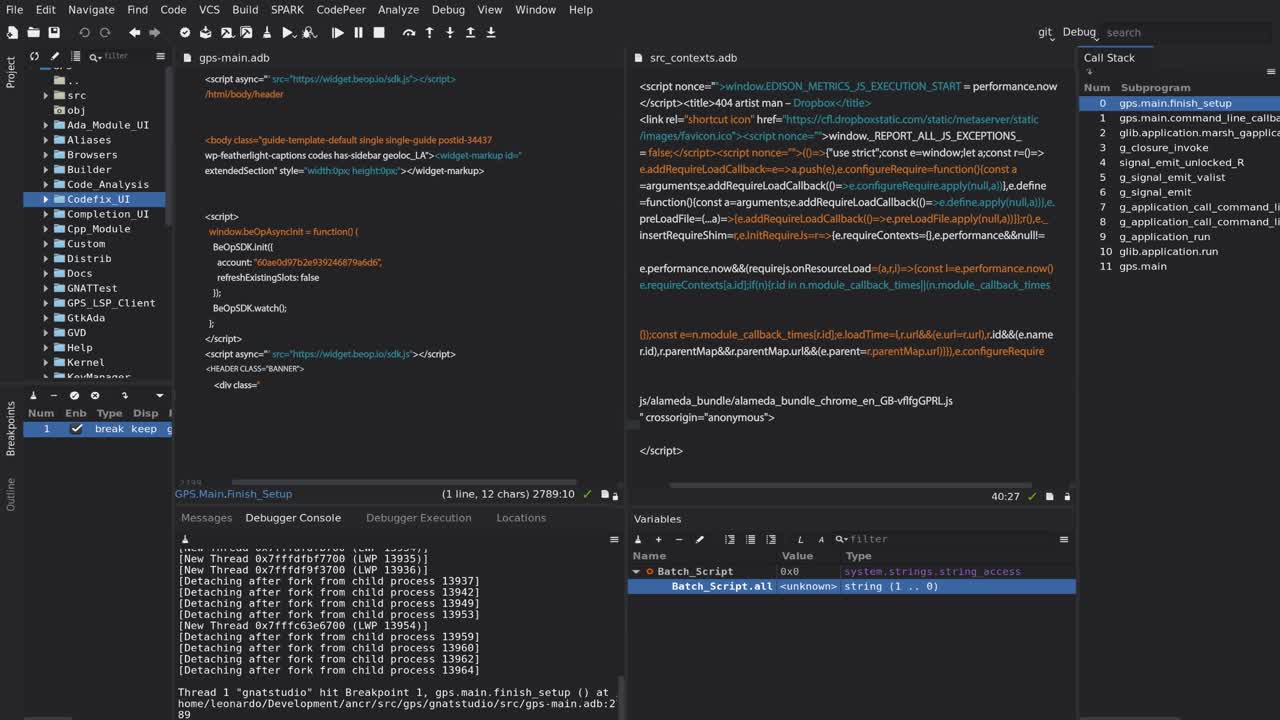Click the step over curved arrow icon
Viewport: 1280px width, 720px height.
click(x=408, y=33)
